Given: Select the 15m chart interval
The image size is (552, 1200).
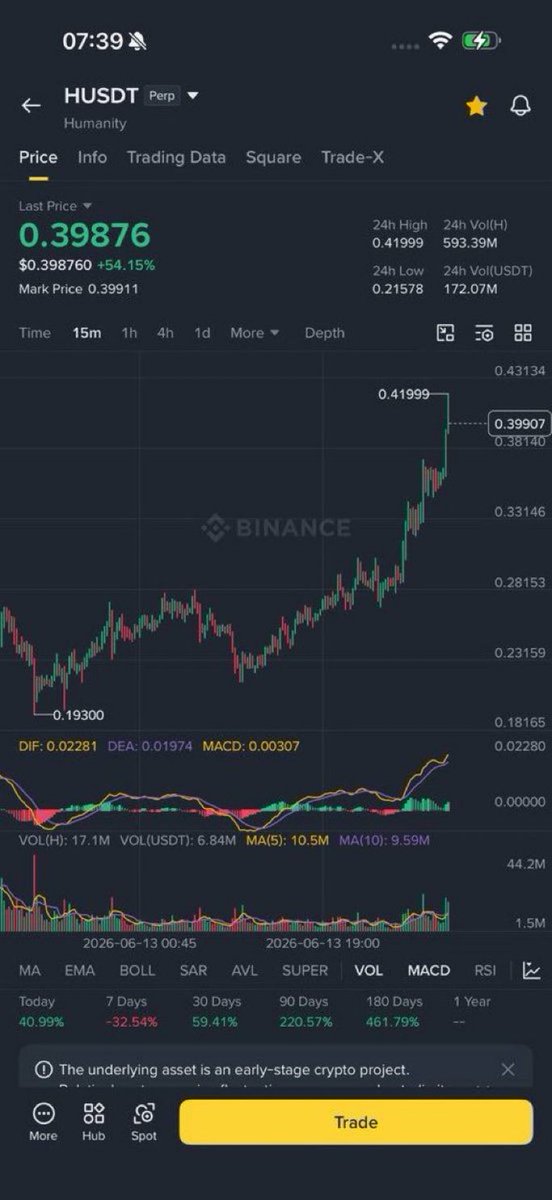Looking at the screenshot, I should pos(87,333).
